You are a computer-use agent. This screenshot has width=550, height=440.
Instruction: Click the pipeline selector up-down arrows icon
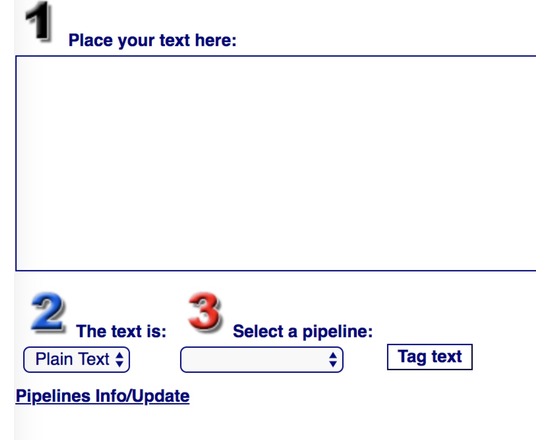333,360
